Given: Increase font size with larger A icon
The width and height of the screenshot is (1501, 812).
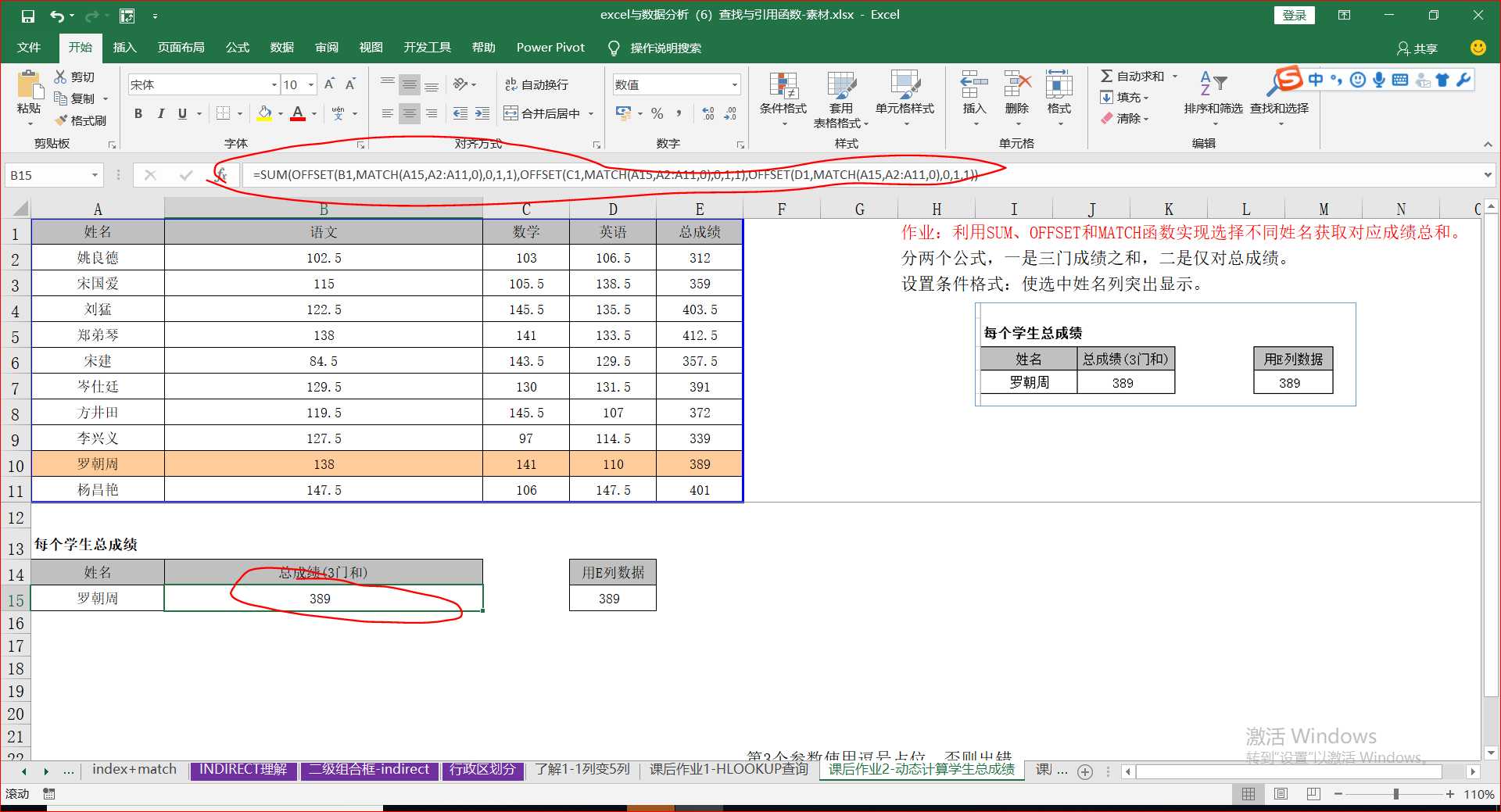Looking at the screenshot, I should 329,84.
